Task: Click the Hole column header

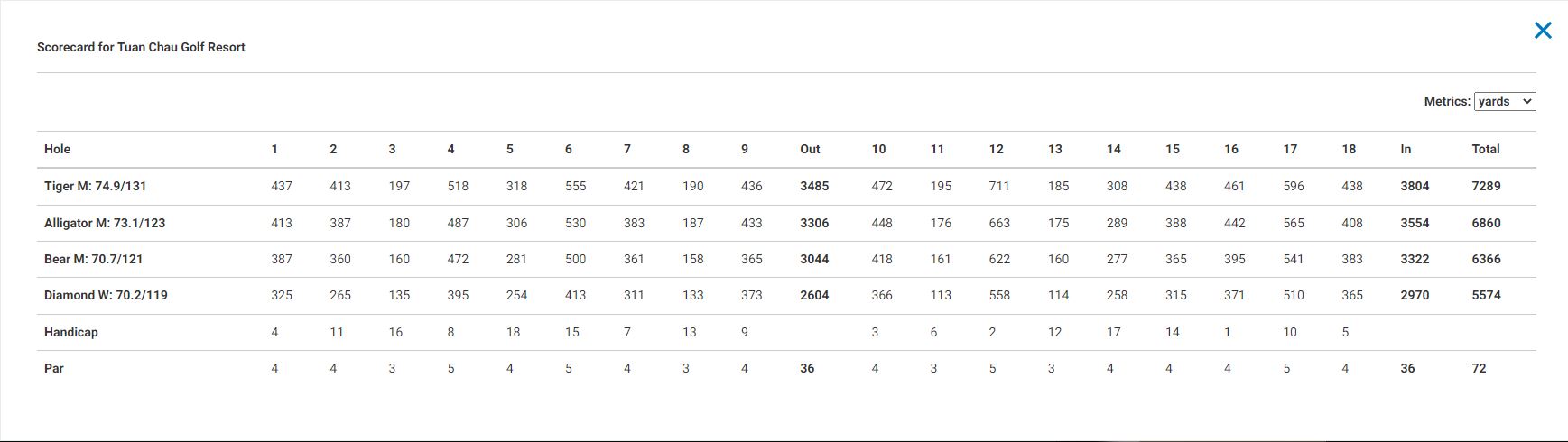Action: (x=57, y=149)
